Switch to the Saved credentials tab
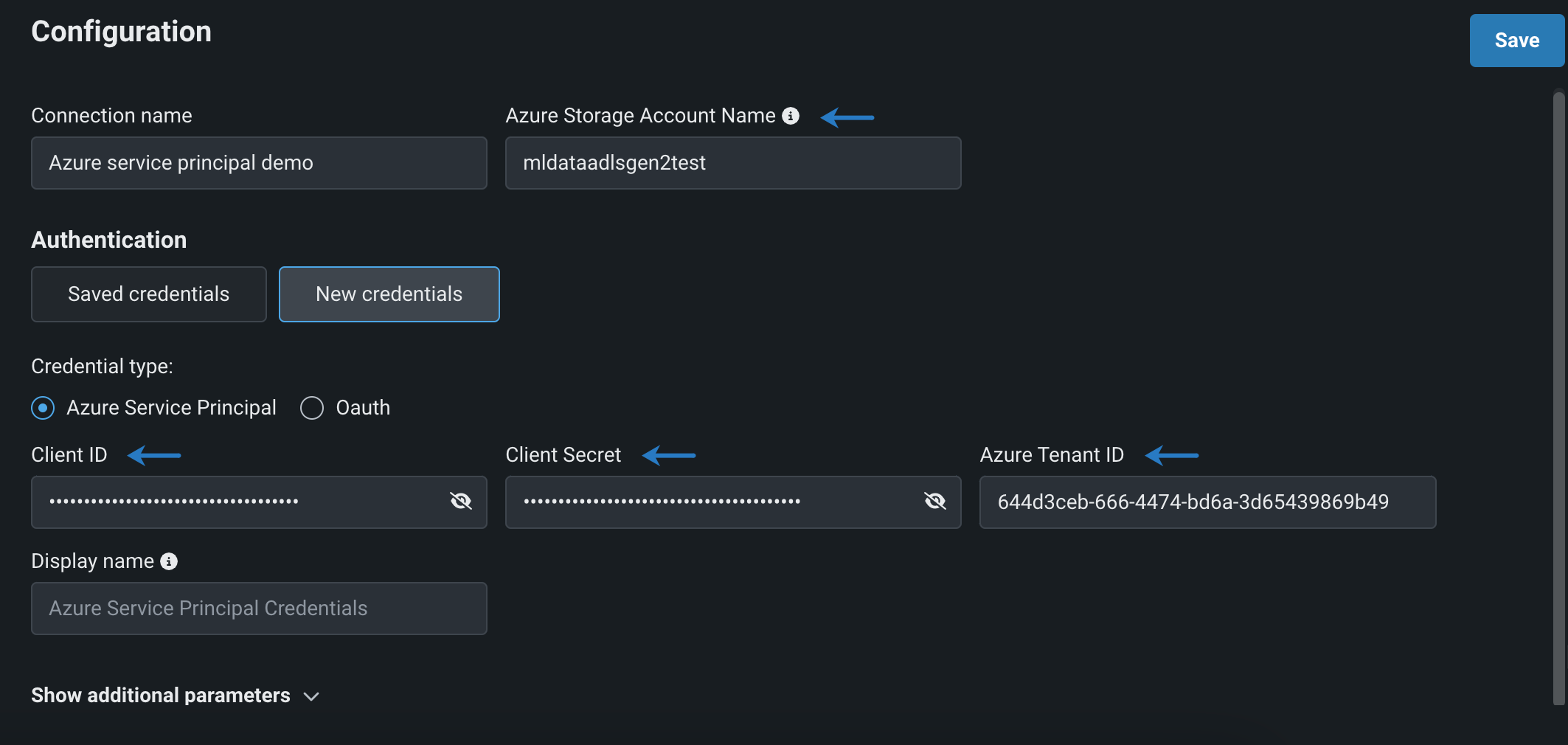The width and height of the screenshot is (1568, 745). coord(148,294)
